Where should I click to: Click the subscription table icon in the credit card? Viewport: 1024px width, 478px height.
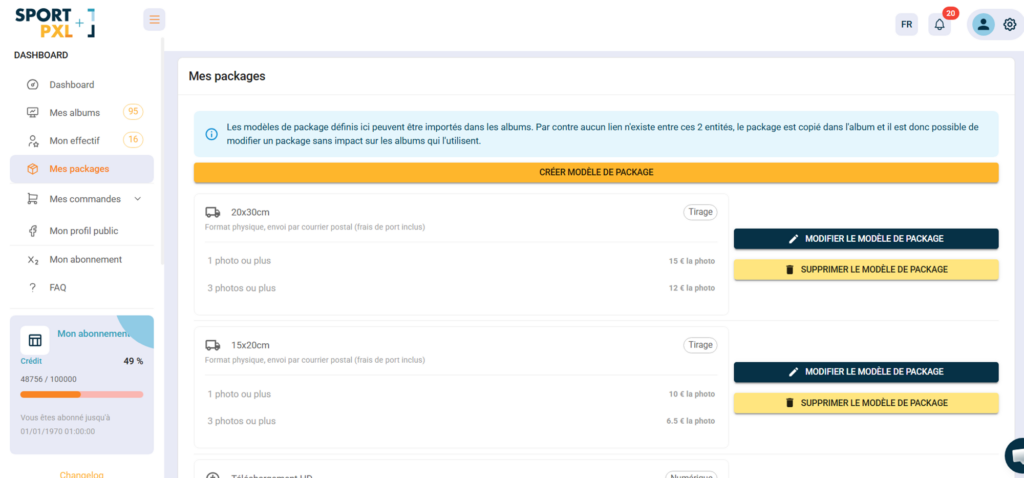coord(35,340)
